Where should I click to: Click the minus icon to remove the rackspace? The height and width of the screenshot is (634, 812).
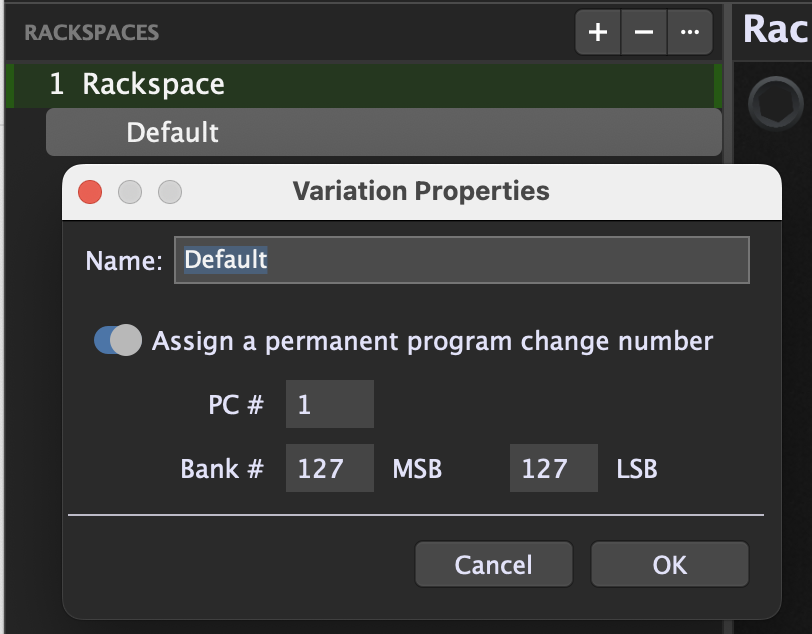click(x=644, y=32)
